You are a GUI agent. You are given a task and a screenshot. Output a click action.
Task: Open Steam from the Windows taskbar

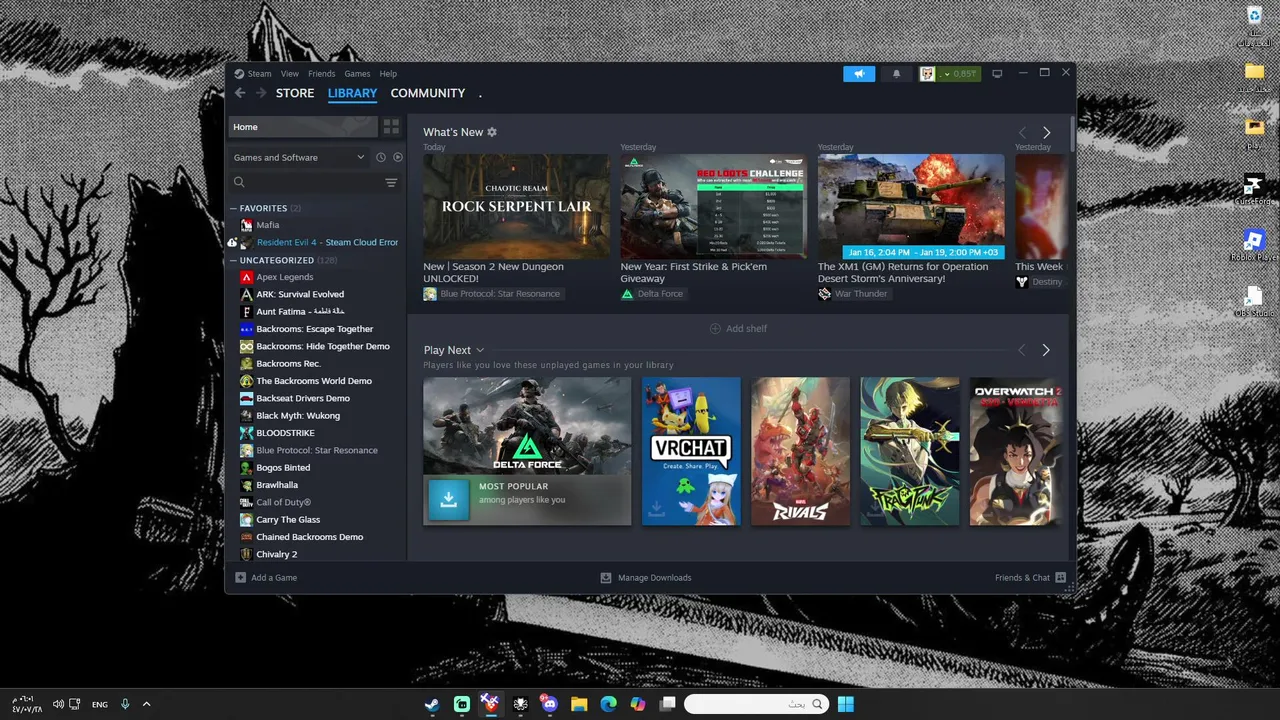[432, 704]
